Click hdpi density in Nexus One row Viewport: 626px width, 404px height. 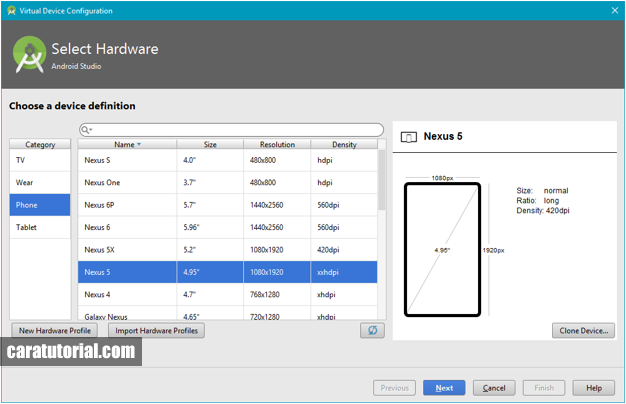344,183
